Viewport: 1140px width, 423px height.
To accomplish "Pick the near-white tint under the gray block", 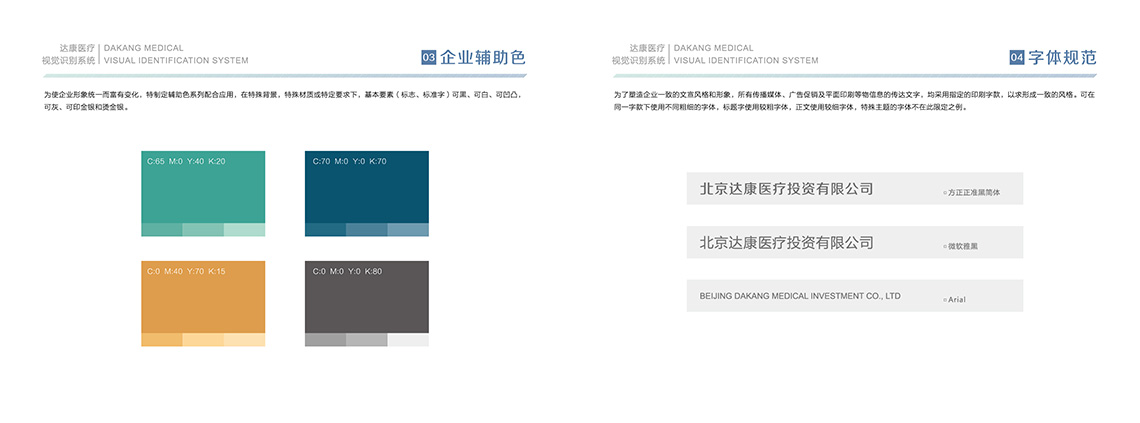I will pos(408,339).
